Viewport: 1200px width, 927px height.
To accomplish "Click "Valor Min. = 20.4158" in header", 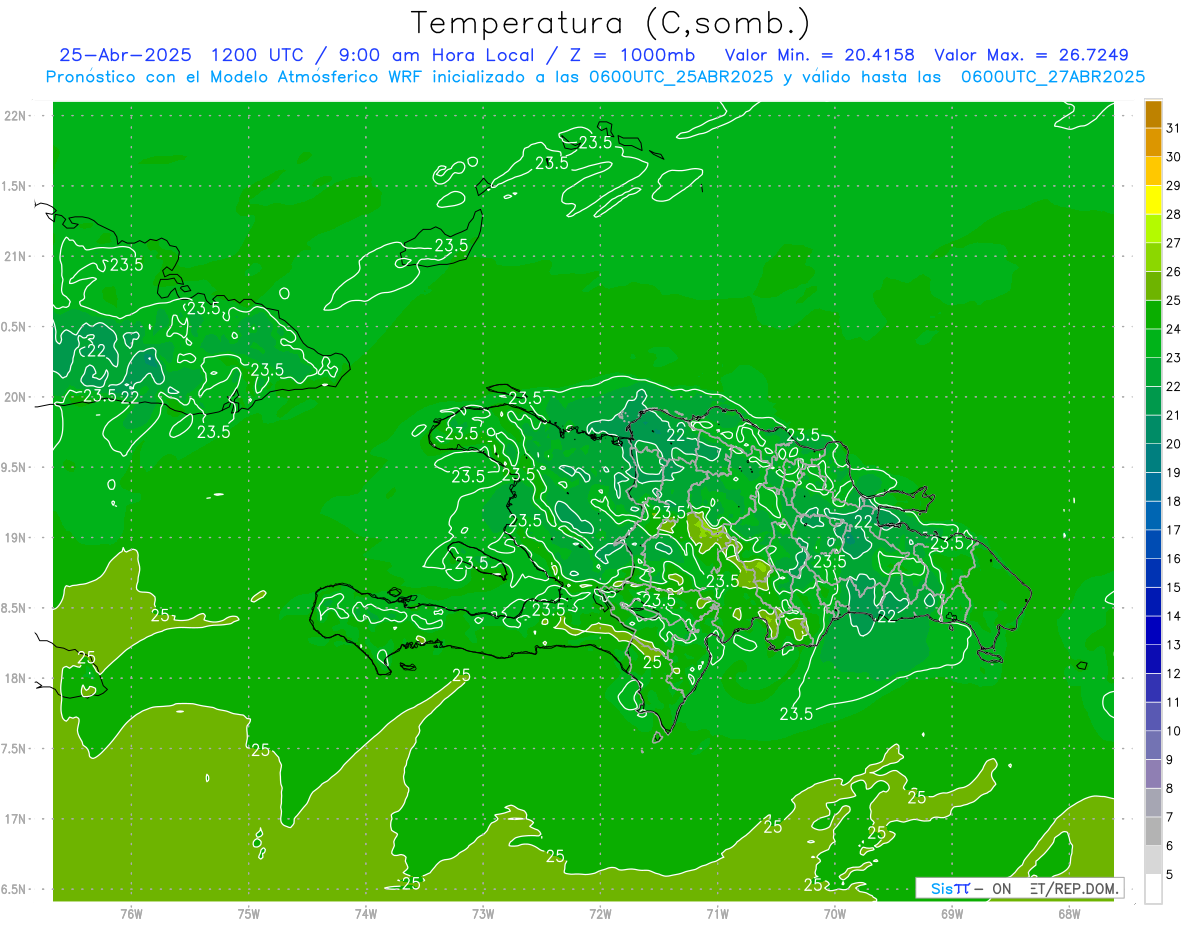I will [820, 55].
